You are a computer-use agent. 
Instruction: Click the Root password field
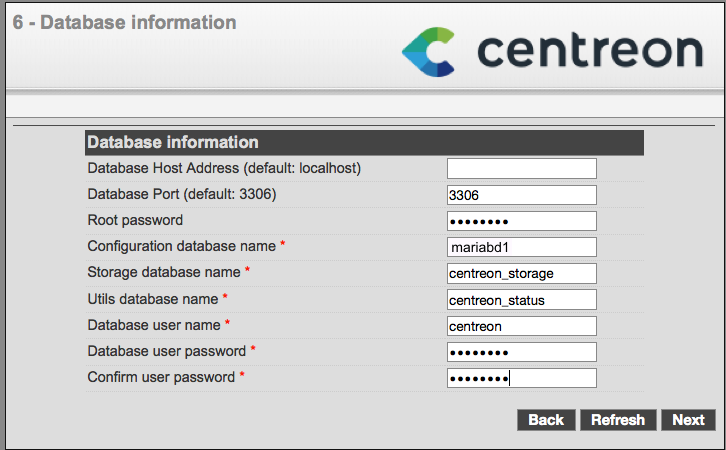pyautogui.click(x=521, y=221)
